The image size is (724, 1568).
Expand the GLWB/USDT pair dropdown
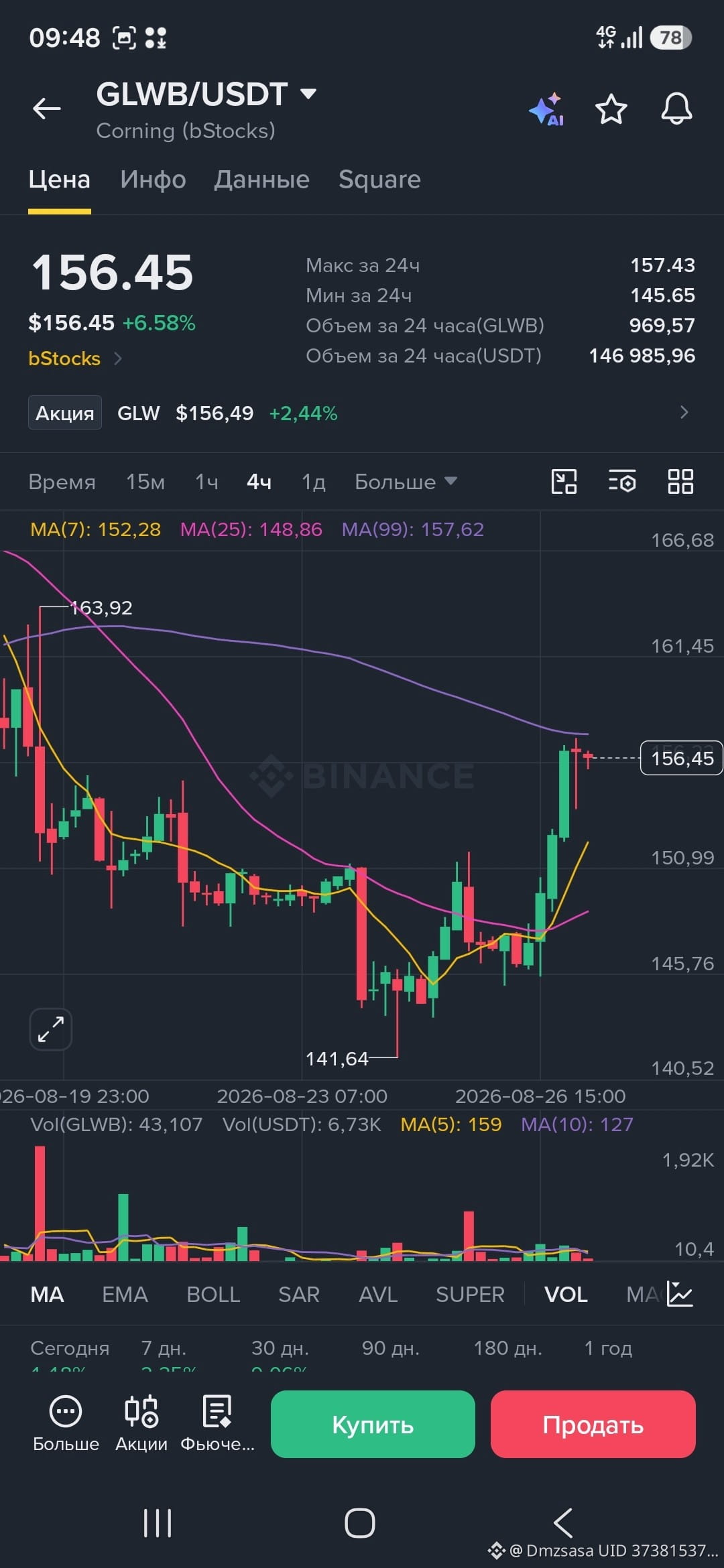click(308, 94)
